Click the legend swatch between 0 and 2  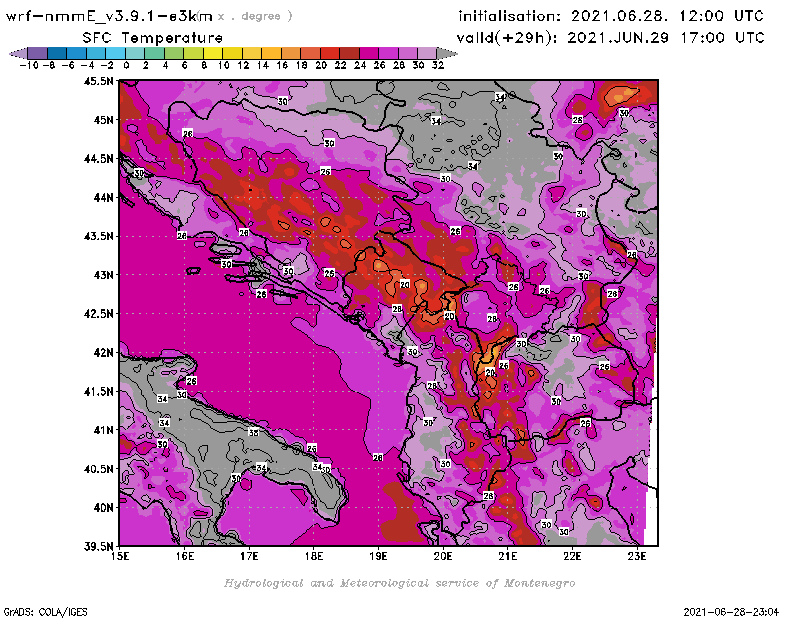pyautogui.click(x=135, y=53)
